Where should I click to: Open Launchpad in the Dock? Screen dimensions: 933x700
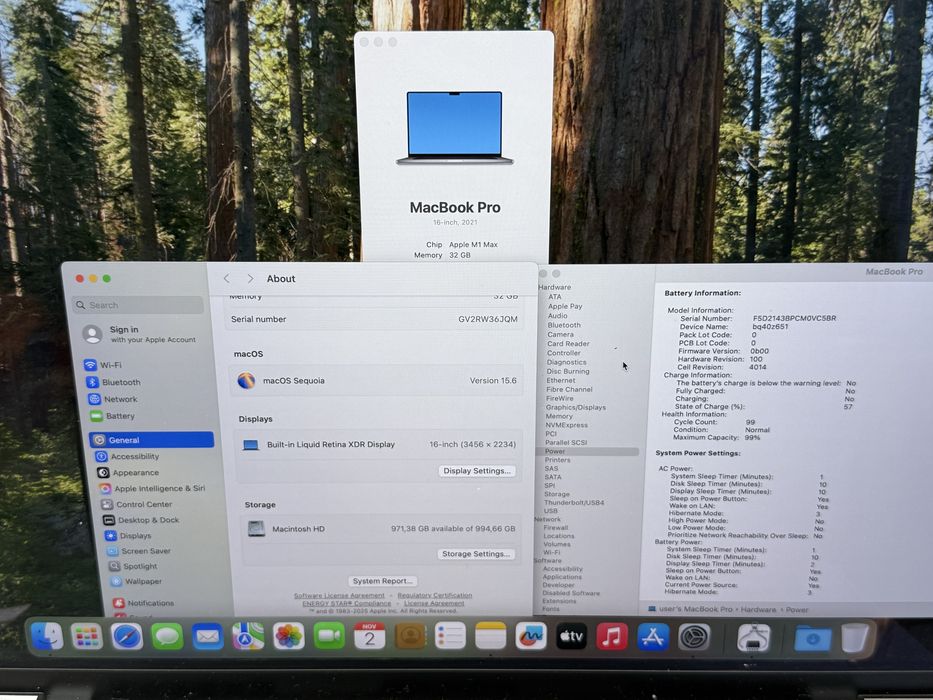87,636
